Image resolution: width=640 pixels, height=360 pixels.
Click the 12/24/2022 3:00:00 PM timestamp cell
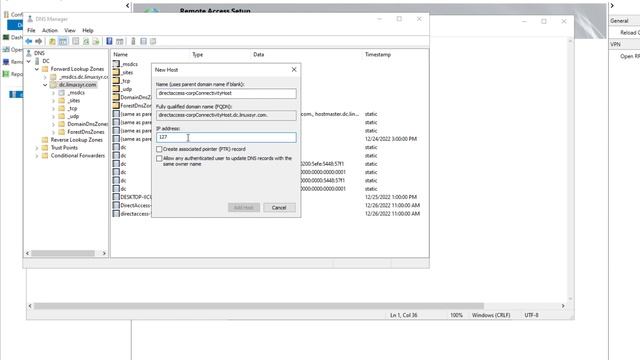(x=391, y=139)
